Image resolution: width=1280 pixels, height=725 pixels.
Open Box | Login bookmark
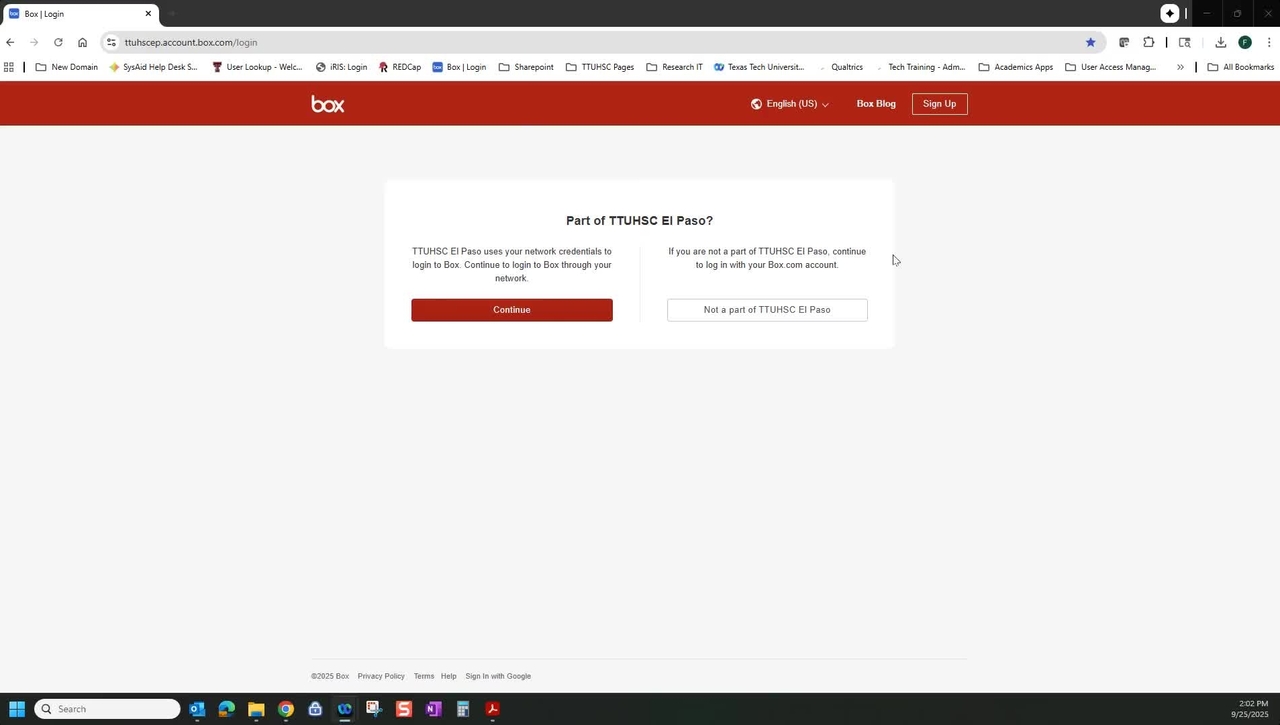(x=459, y=67)
